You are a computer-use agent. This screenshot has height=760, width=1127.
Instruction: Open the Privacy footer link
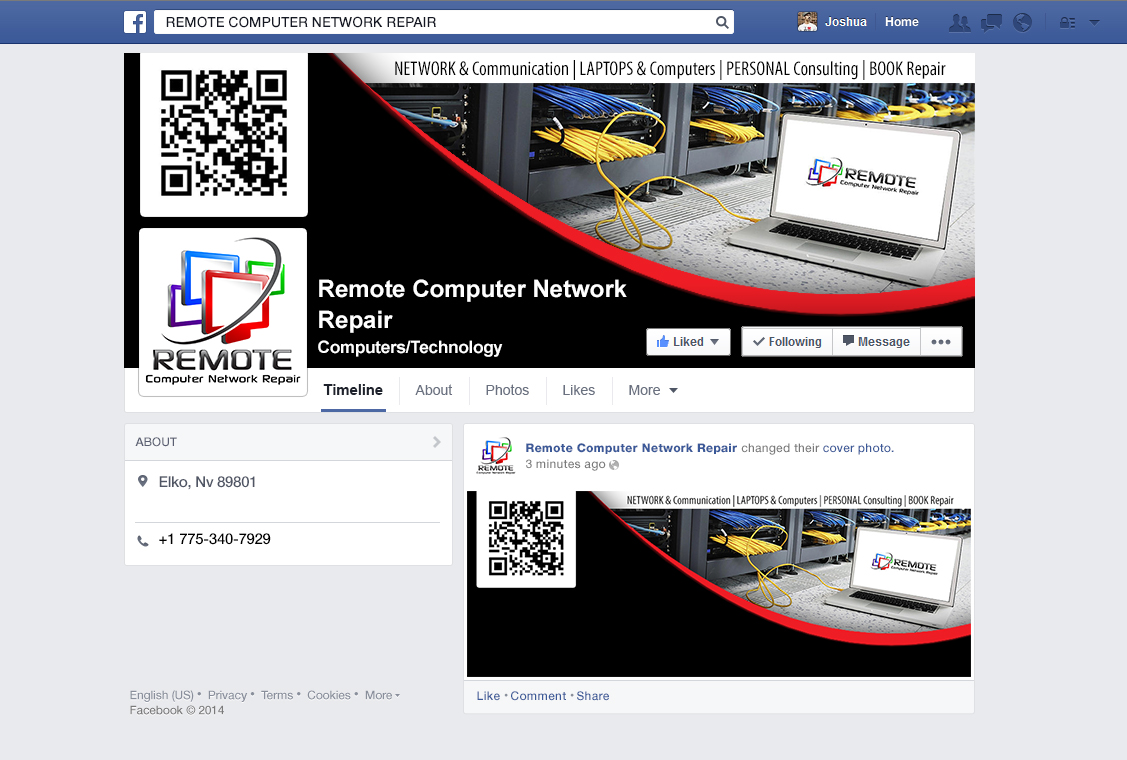coord(227,695)
